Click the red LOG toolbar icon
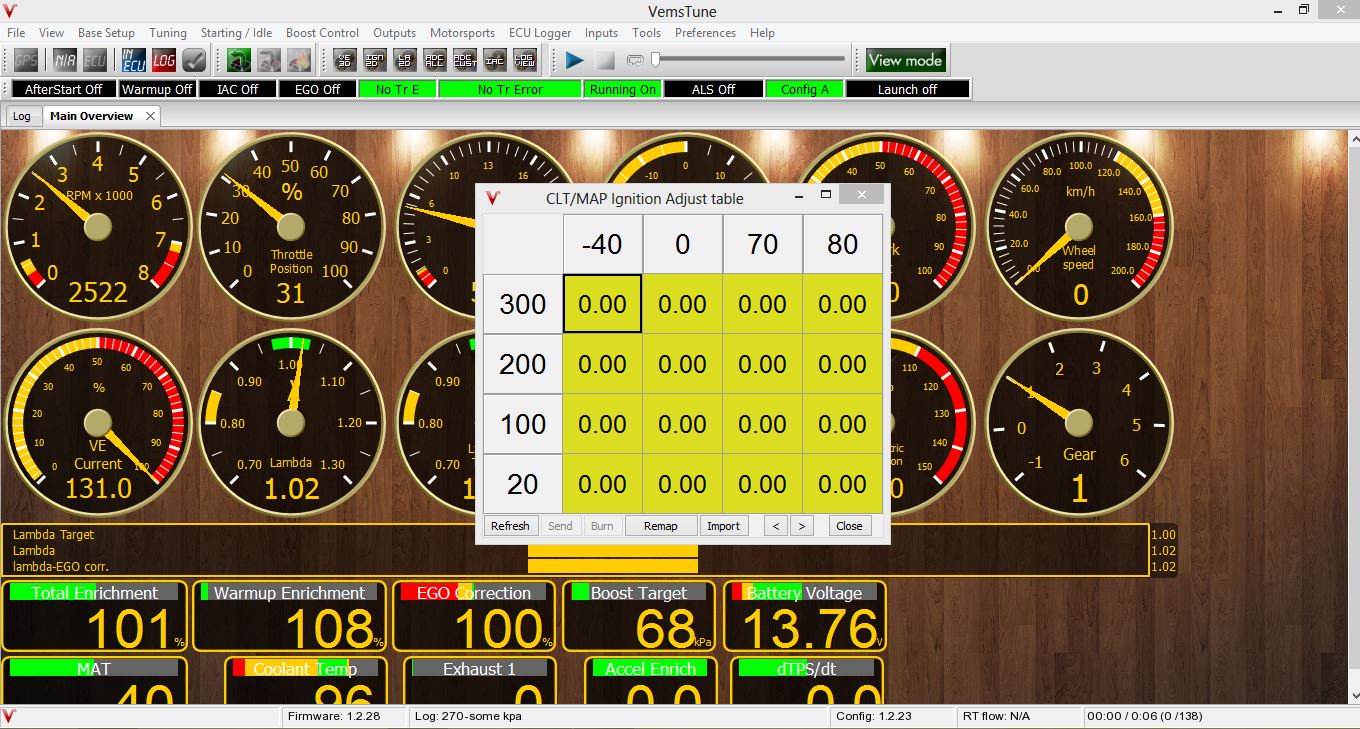The image size is (1360, 729). [x=164, y=60]
